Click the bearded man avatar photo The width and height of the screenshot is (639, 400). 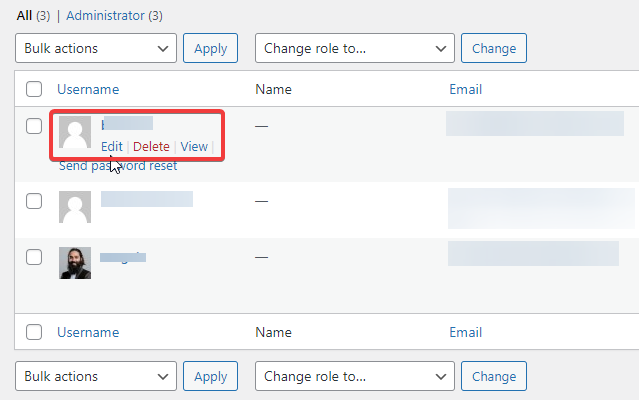tap(75, 263)
